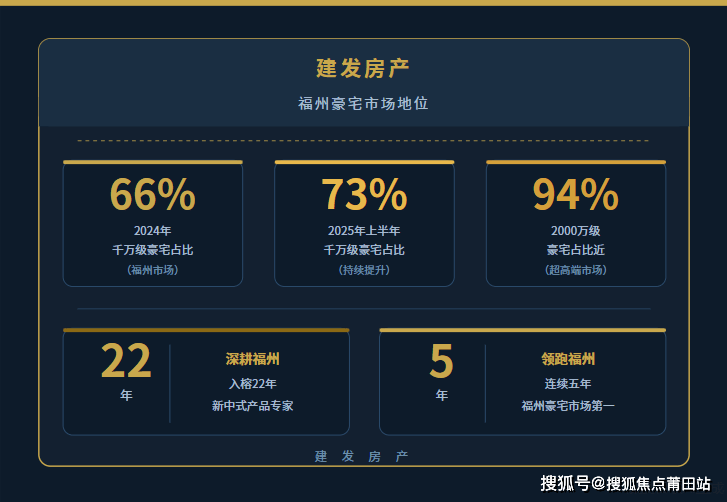
Task: Click the 年 under the 22 figure
Action: [x=126, y=395]
